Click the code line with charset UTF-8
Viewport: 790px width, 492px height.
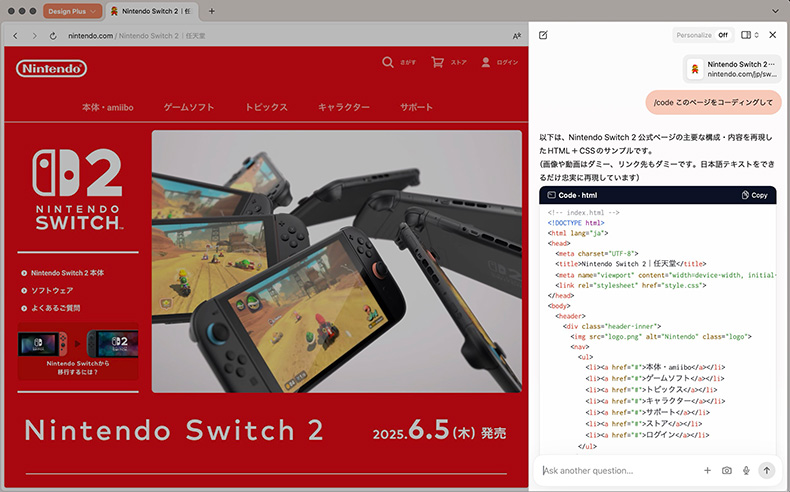point(597,254)
